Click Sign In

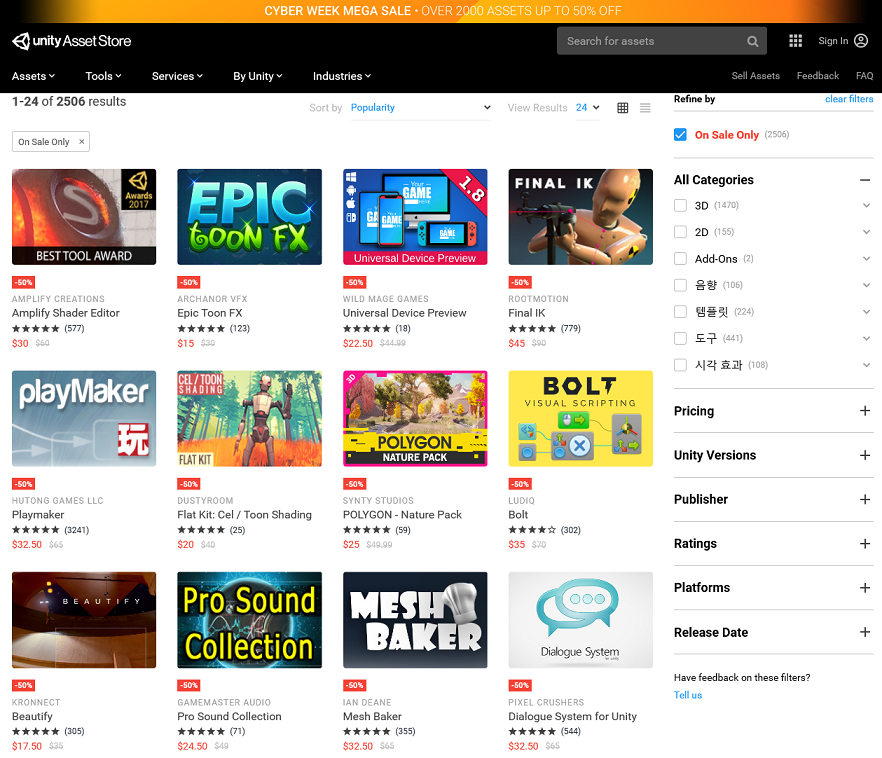pos(833,41)
